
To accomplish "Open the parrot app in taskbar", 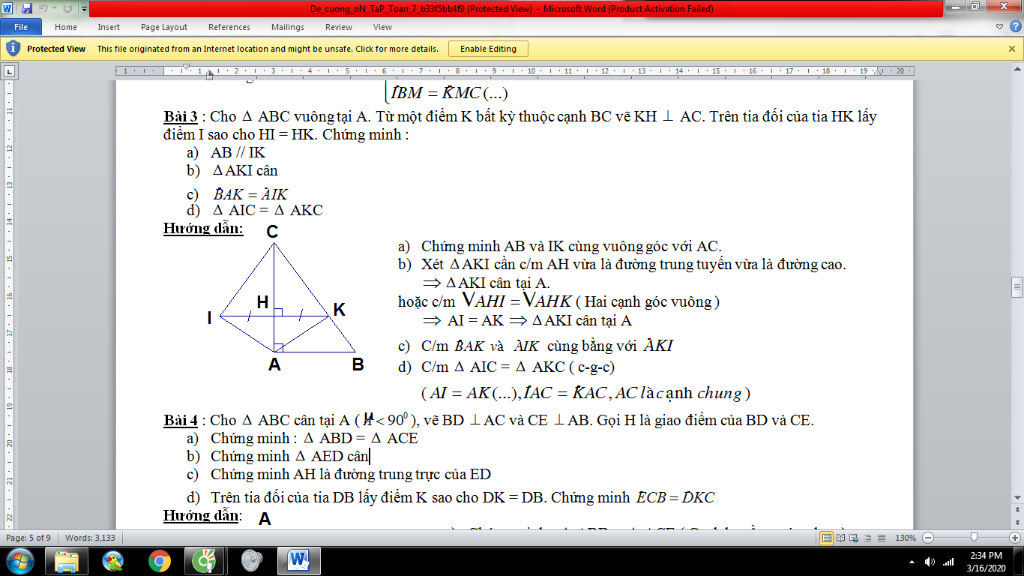I will click(113, 562).
